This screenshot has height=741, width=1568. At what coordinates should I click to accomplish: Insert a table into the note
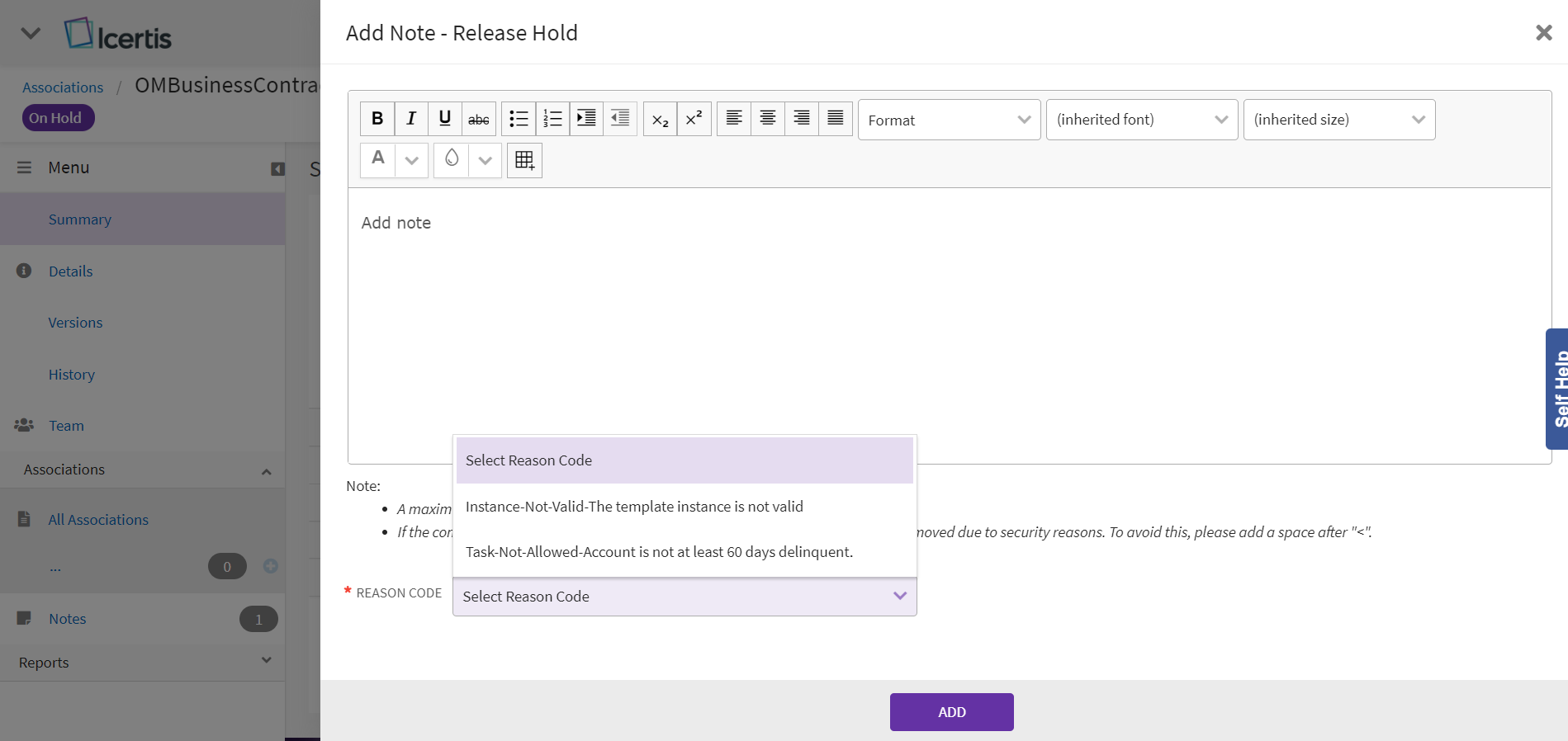524,160
